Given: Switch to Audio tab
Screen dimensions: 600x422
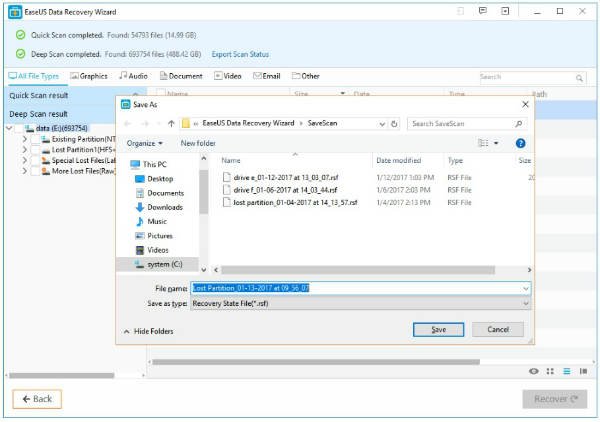Looking at the screenshot, I should [x=133, y=76].
